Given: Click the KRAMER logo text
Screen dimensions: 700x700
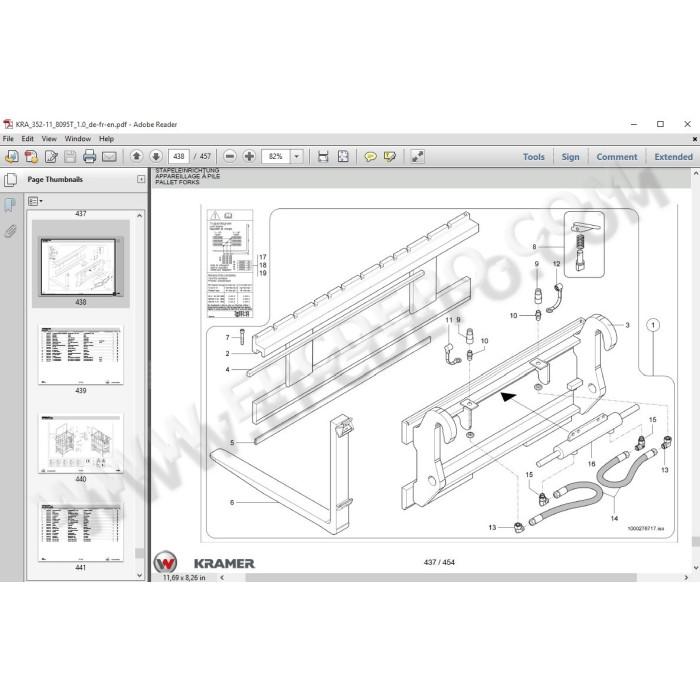Looking at the screenshot, I should tap(224, 563).
